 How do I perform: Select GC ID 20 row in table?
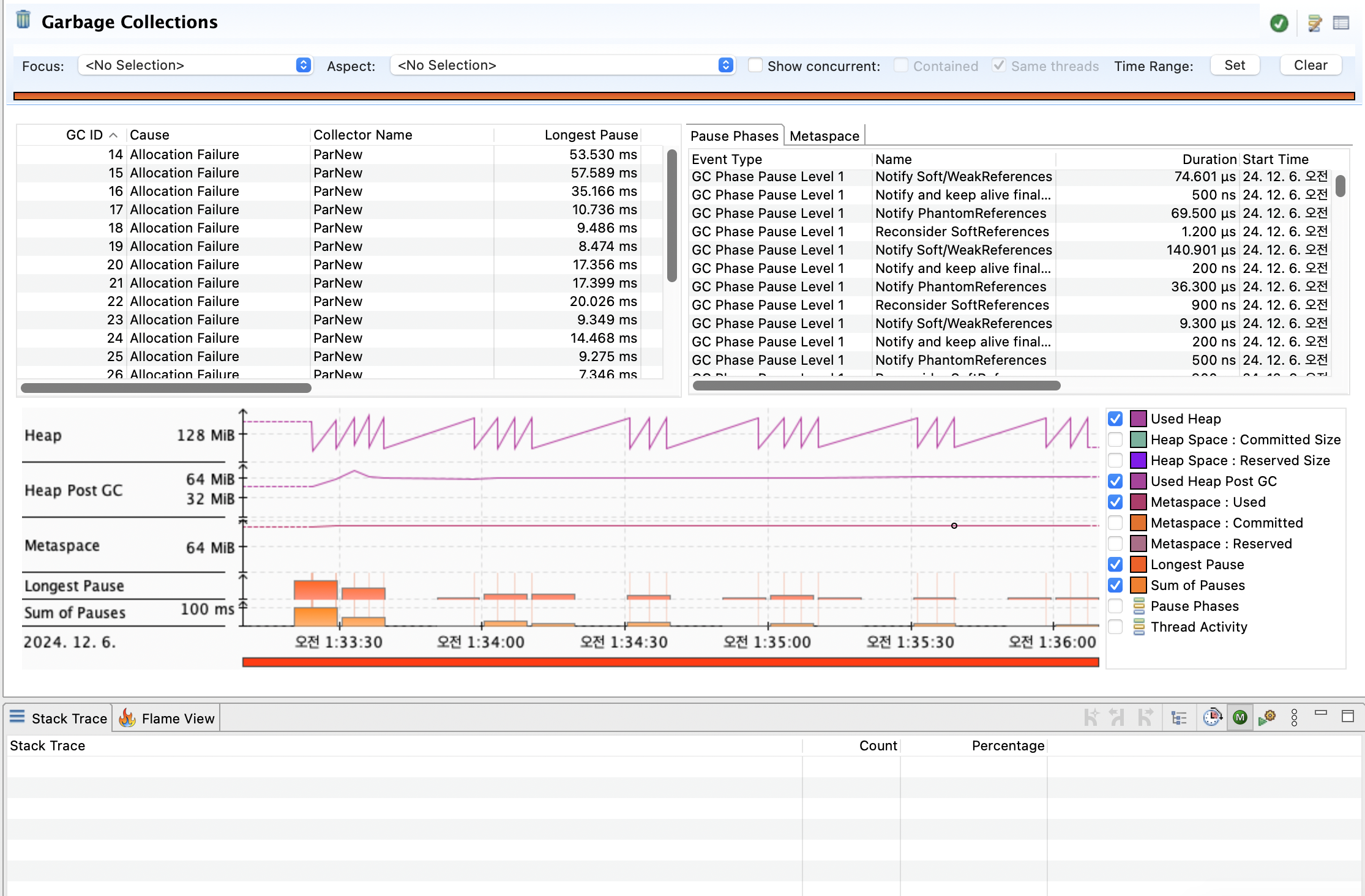(184, 264)
